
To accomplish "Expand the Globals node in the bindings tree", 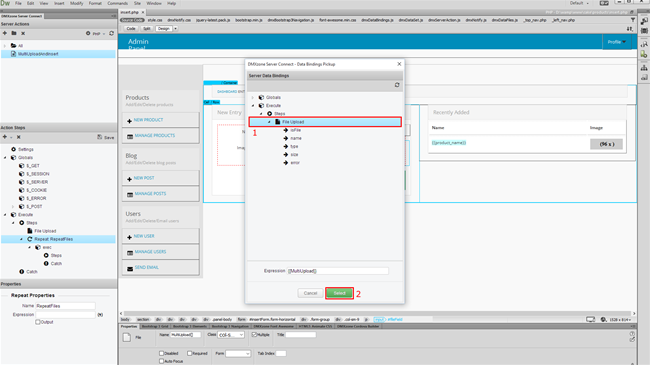I will [x=253, y=97].
